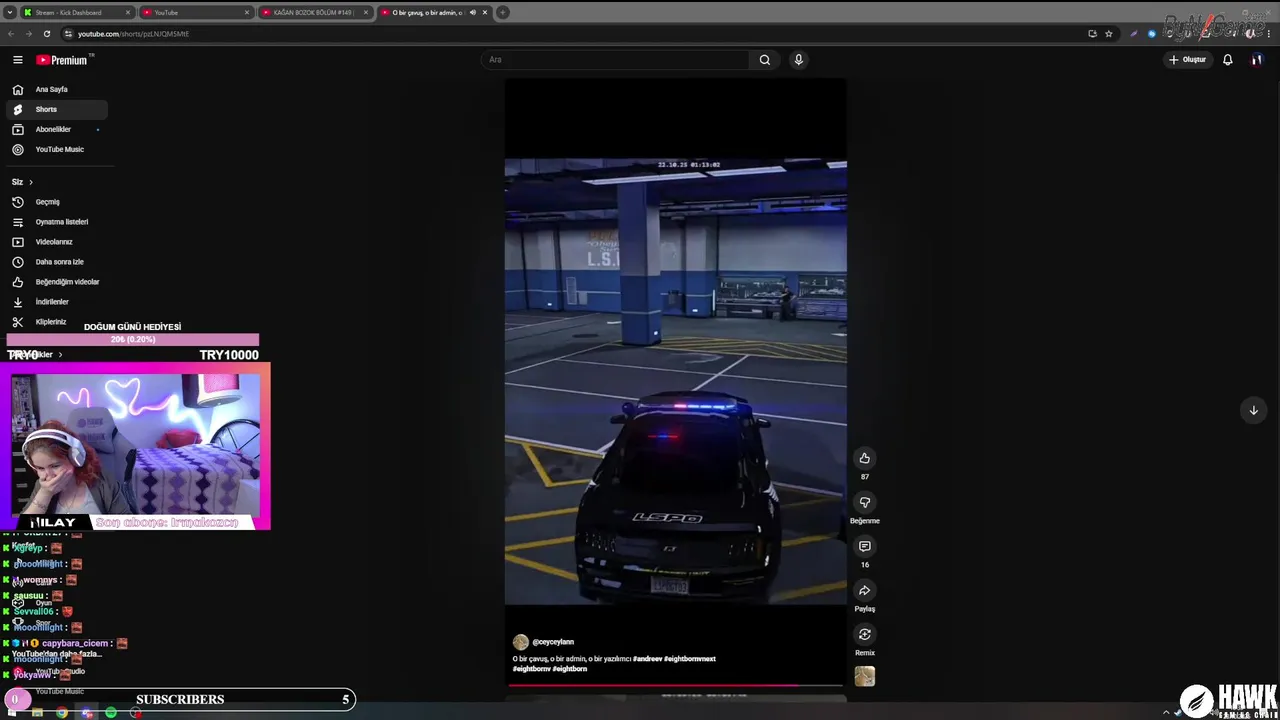The image size is (1280, 720).
Task: Click the Oluştur create button
Action: coord(1188,60)
